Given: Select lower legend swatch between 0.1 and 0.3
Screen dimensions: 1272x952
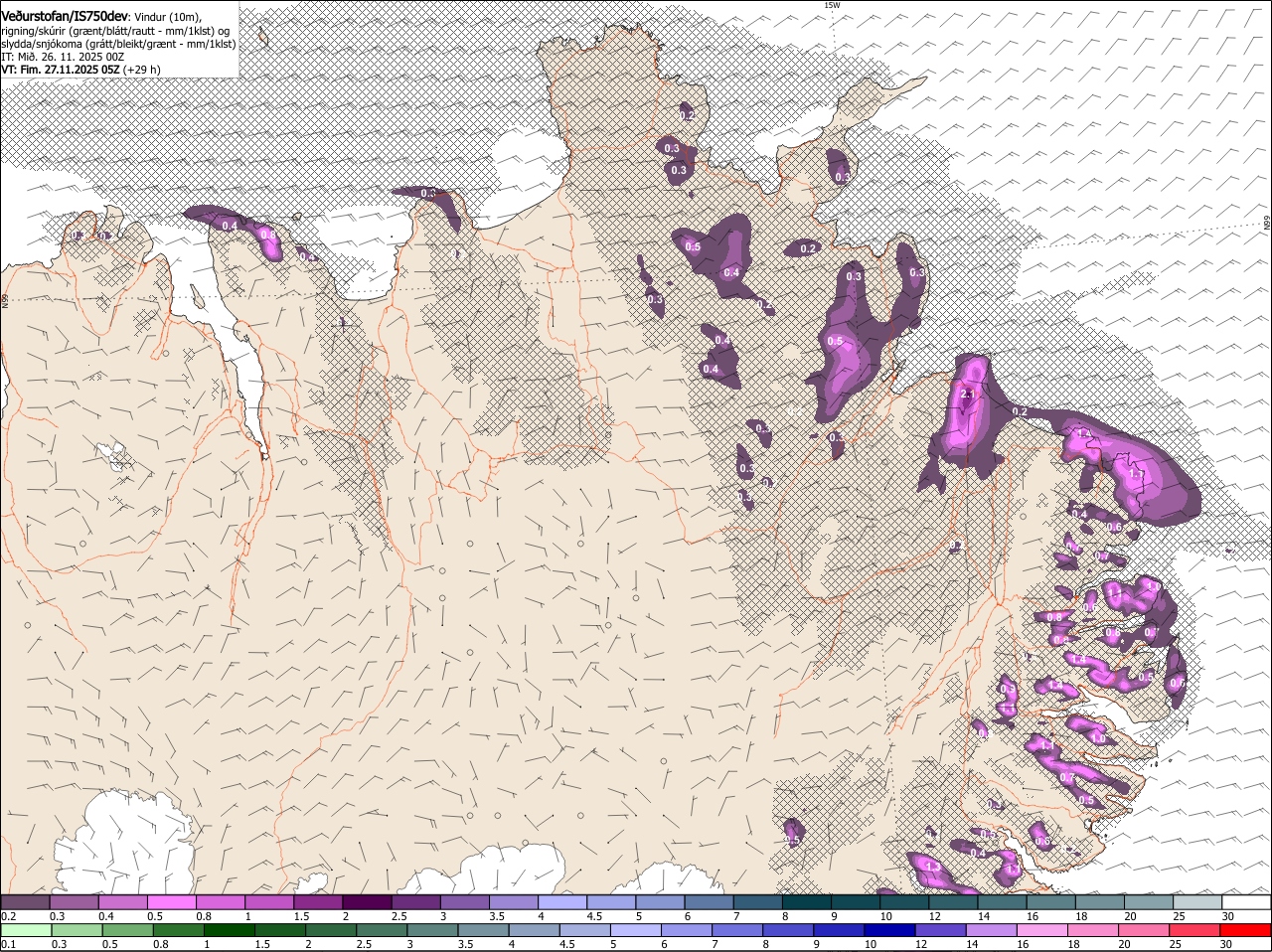Looking at the screenshot, I should coord(26,930).
